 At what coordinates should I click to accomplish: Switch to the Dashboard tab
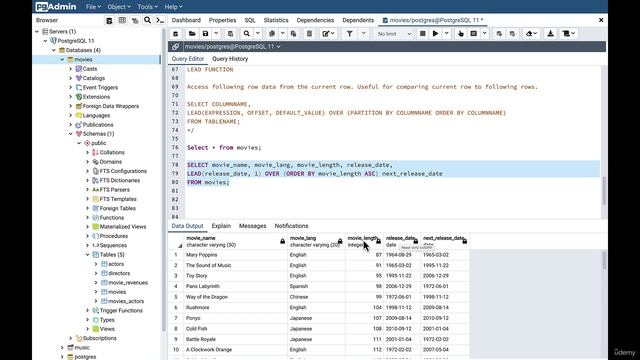pyautogui.click(x=186, y=20)
